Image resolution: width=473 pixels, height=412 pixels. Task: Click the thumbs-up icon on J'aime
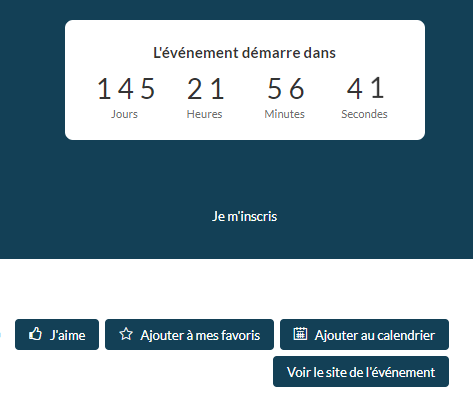[35, 334]
